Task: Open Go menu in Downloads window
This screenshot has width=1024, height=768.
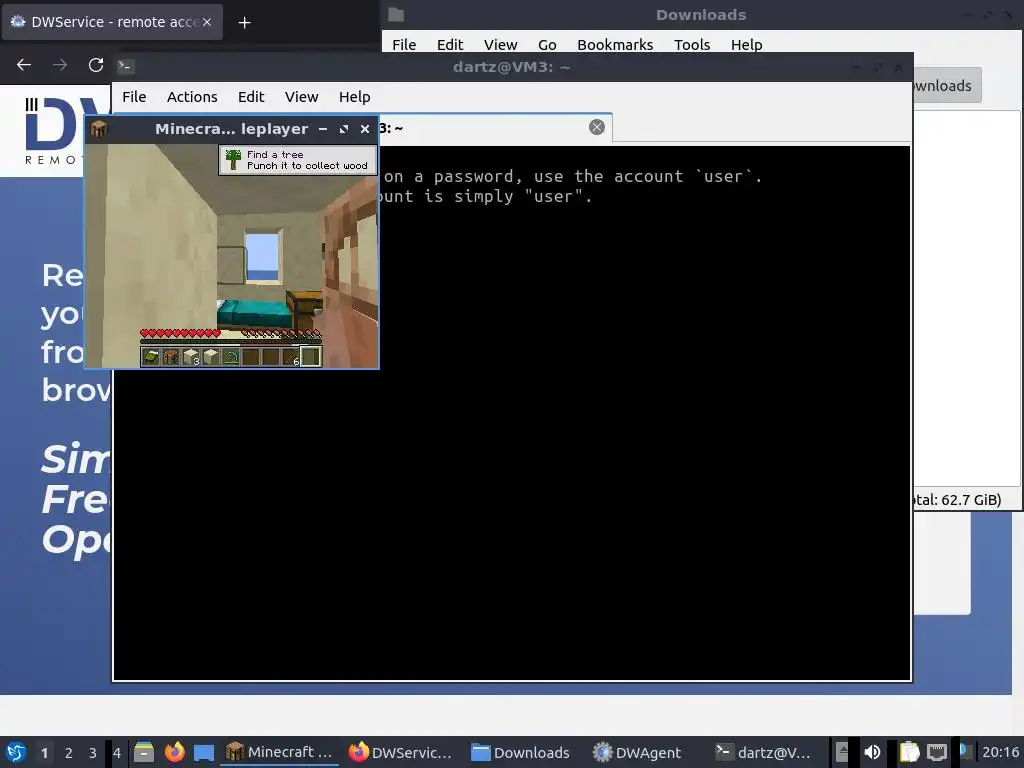Action: point(547,44)
